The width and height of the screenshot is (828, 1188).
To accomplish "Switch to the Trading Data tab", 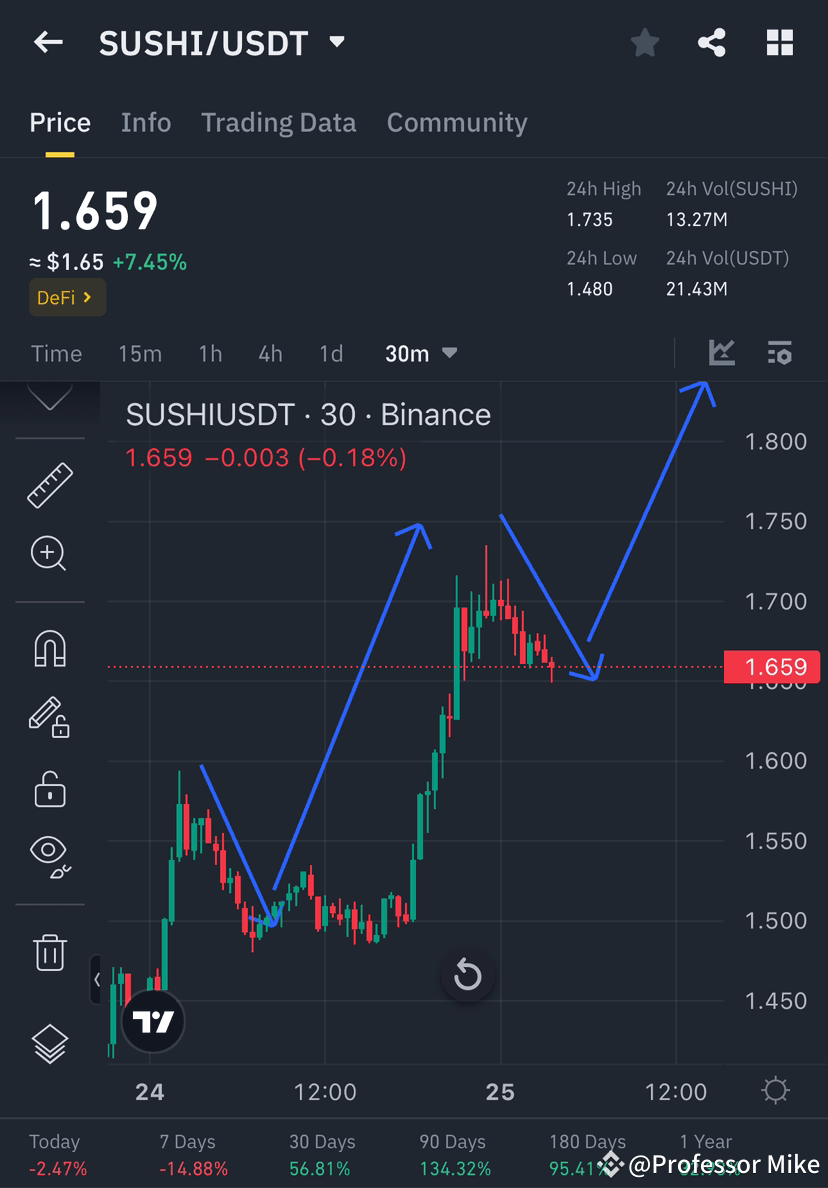I will click(278, 122).
